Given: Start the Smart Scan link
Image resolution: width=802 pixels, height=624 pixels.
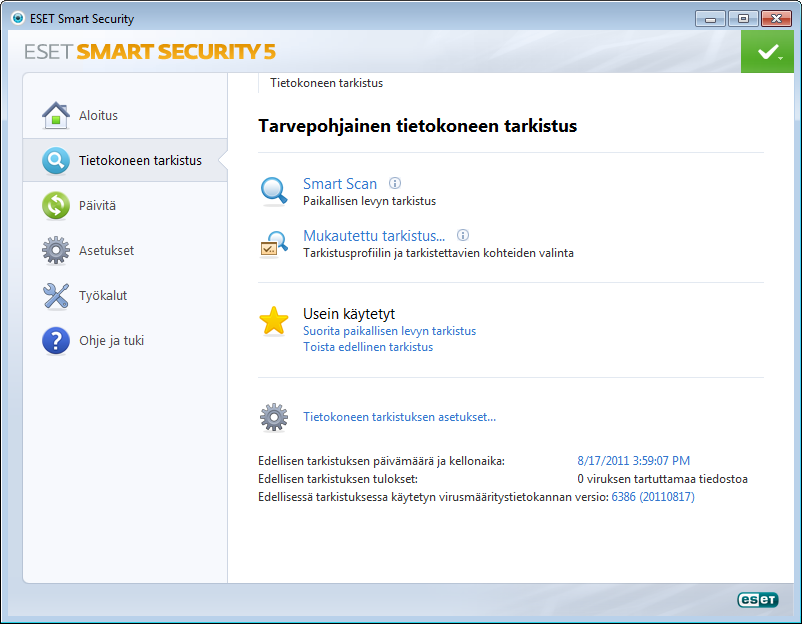Looking at the screenshot, I should click(x=340, y=184).
